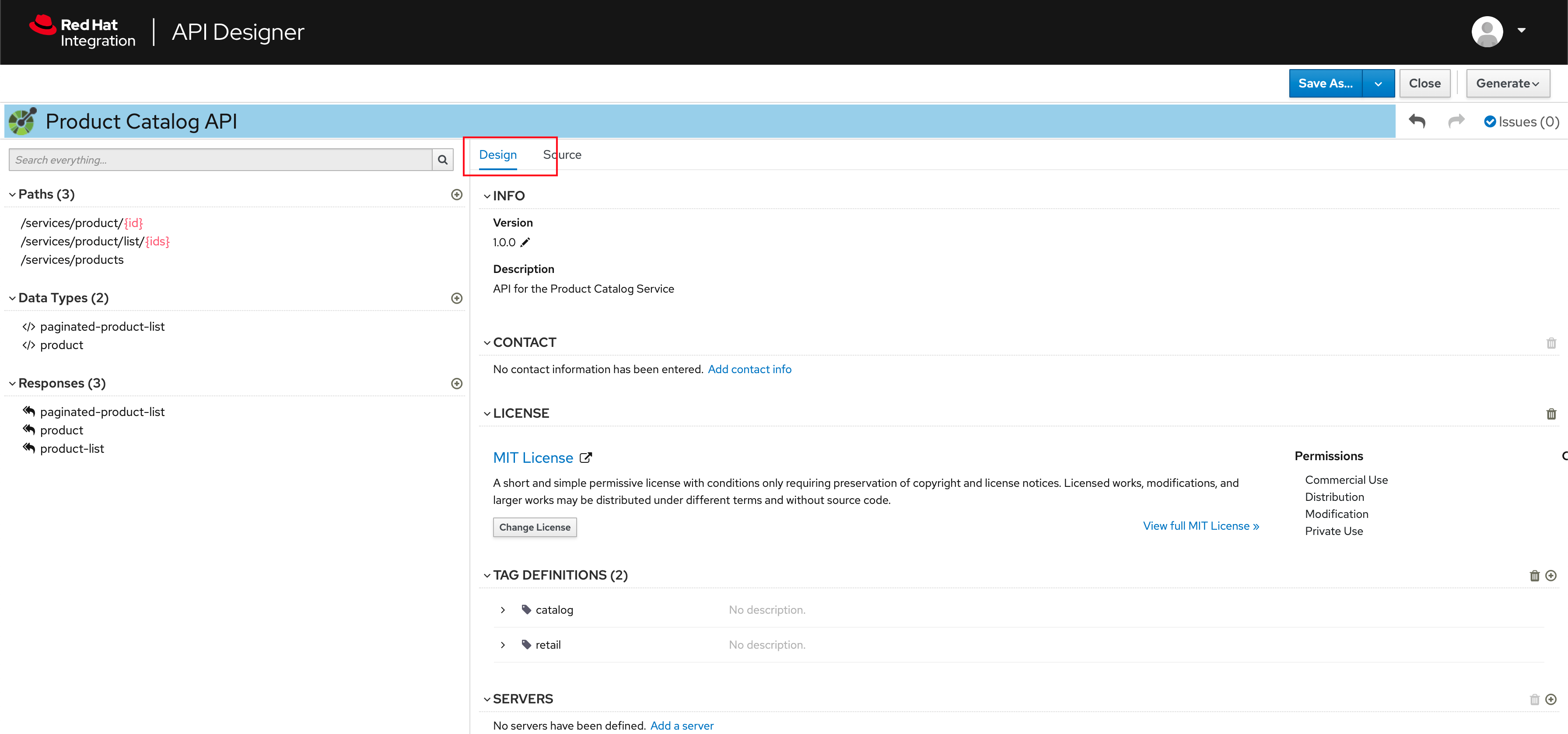Collapse the LICENSE section
Image resolution: width=1568 pixels, height=734 pixels.
click(x=487, y=413)
